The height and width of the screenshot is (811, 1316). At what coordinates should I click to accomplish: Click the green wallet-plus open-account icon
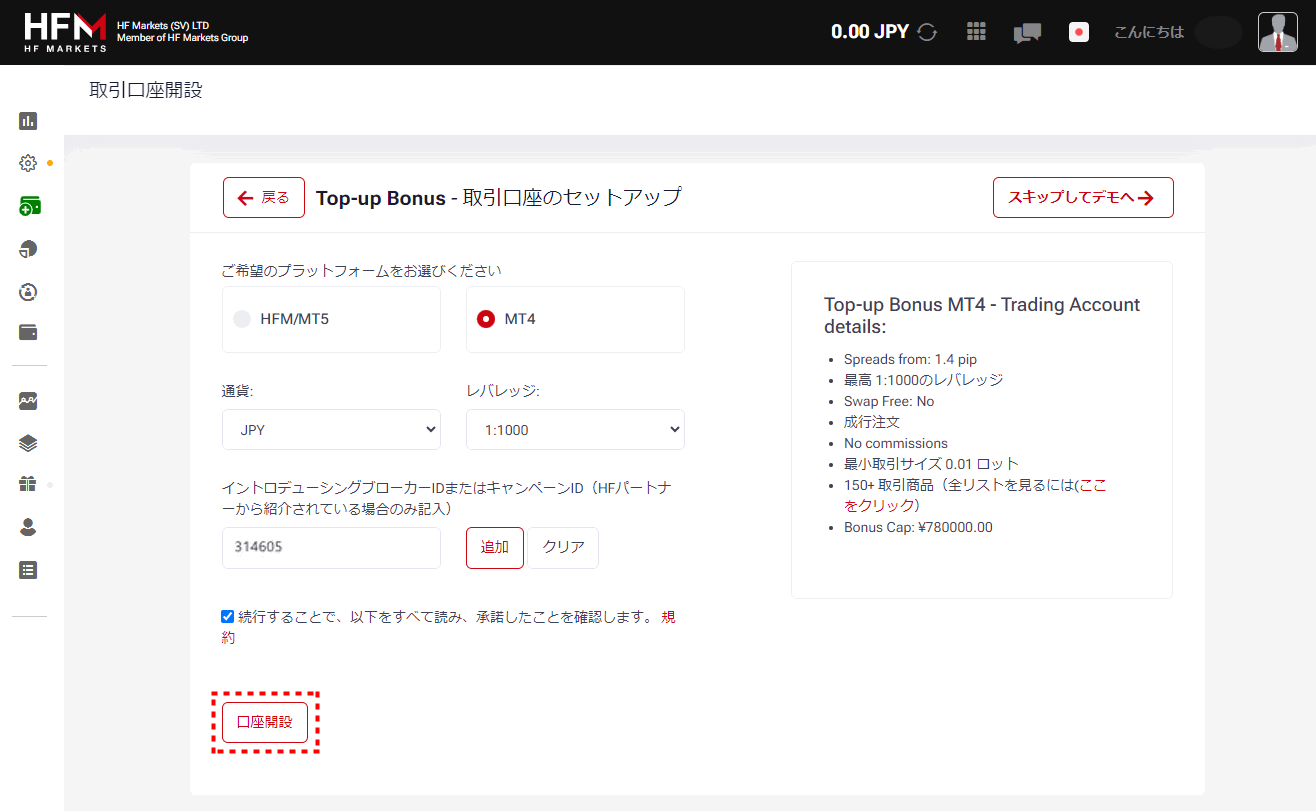click(x=29, y=206)
